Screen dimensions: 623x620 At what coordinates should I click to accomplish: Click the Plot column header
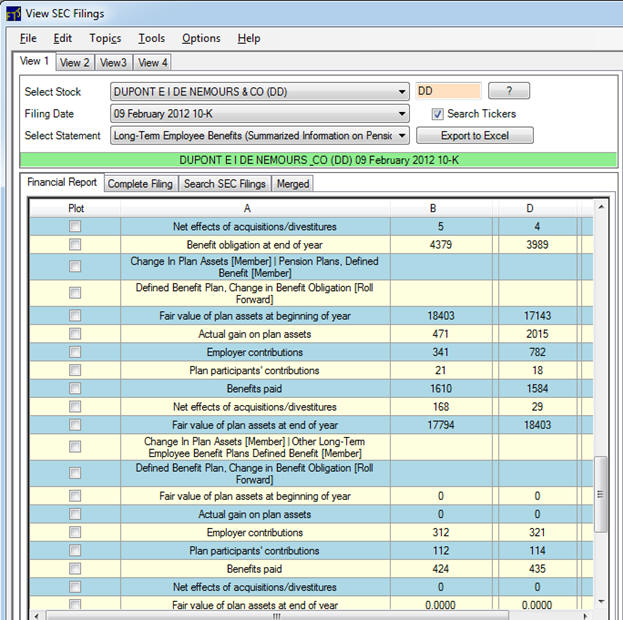[75, 208]
